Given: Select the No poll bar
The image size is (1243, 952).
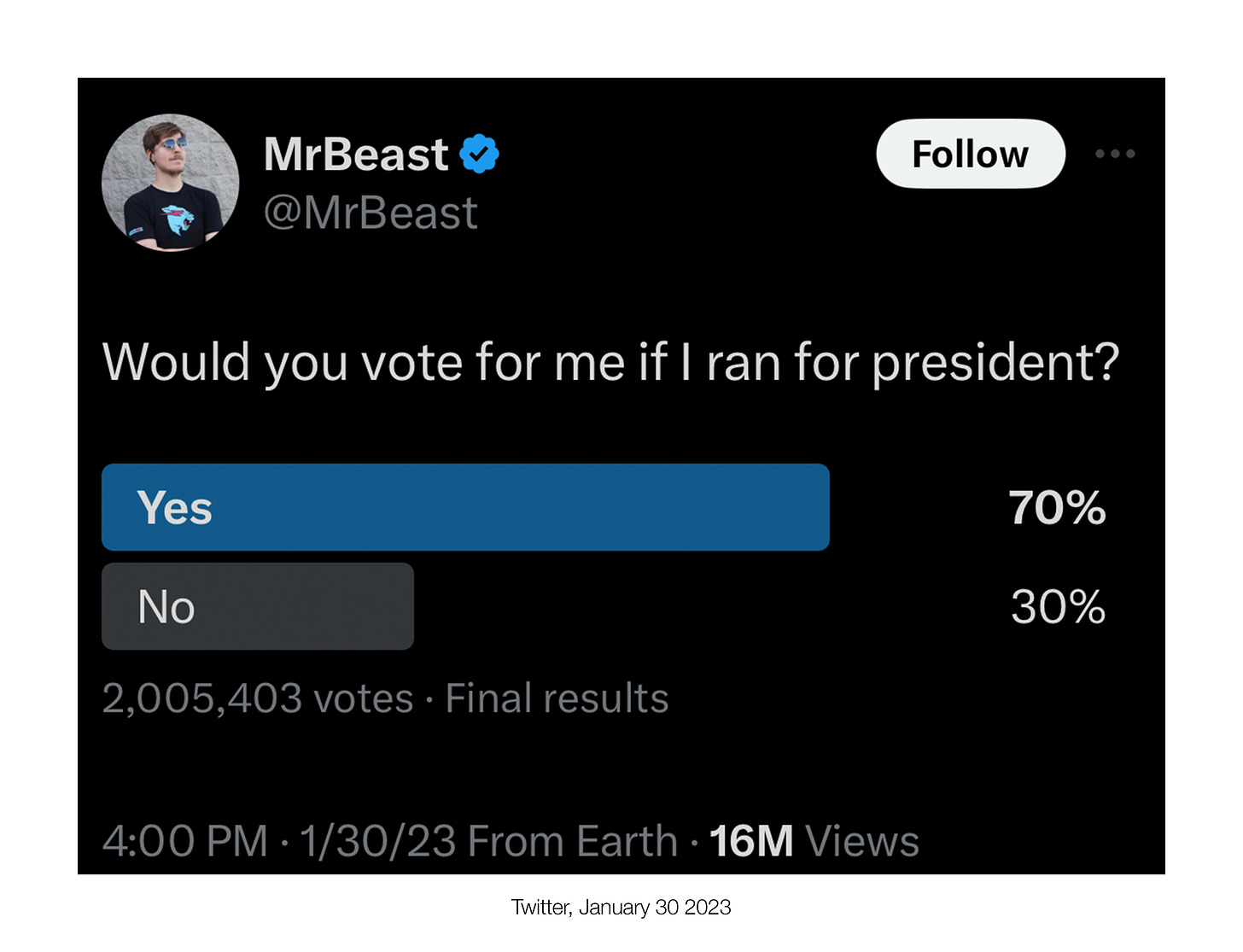Looking at the screenshot, I should point(258,606).
